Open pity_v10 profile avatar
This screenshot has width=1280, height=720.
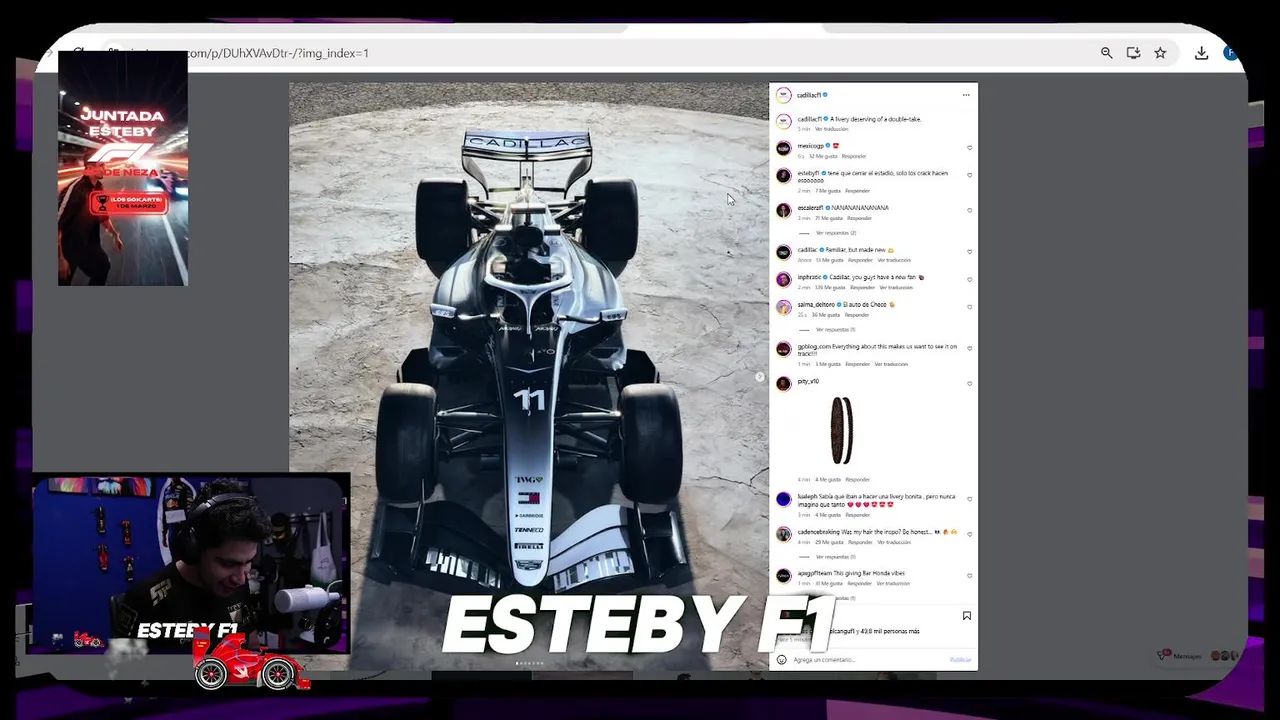pos(784,383)
